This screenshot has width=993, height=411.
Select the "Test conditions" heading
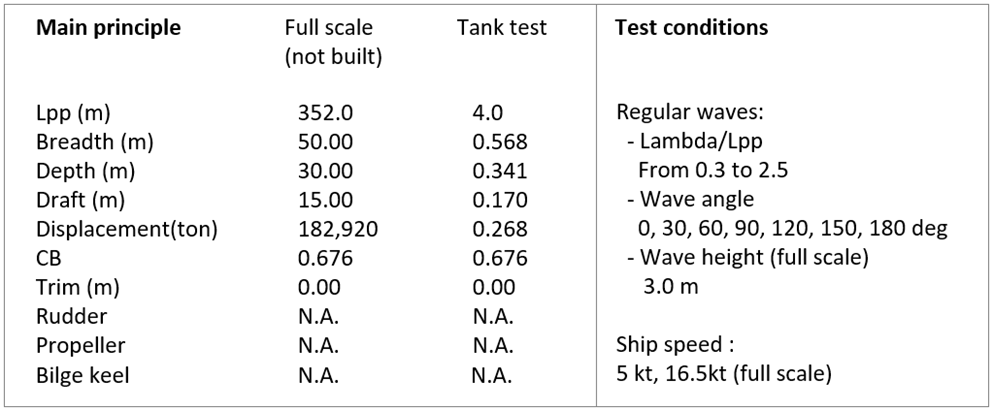pos(692,28)
